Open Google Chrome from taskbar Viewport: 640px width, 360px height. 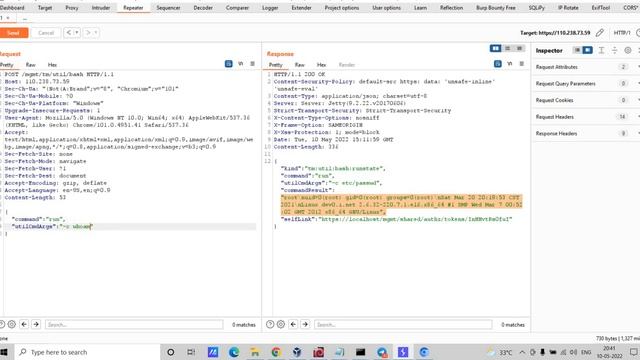[x=276, y=352]
